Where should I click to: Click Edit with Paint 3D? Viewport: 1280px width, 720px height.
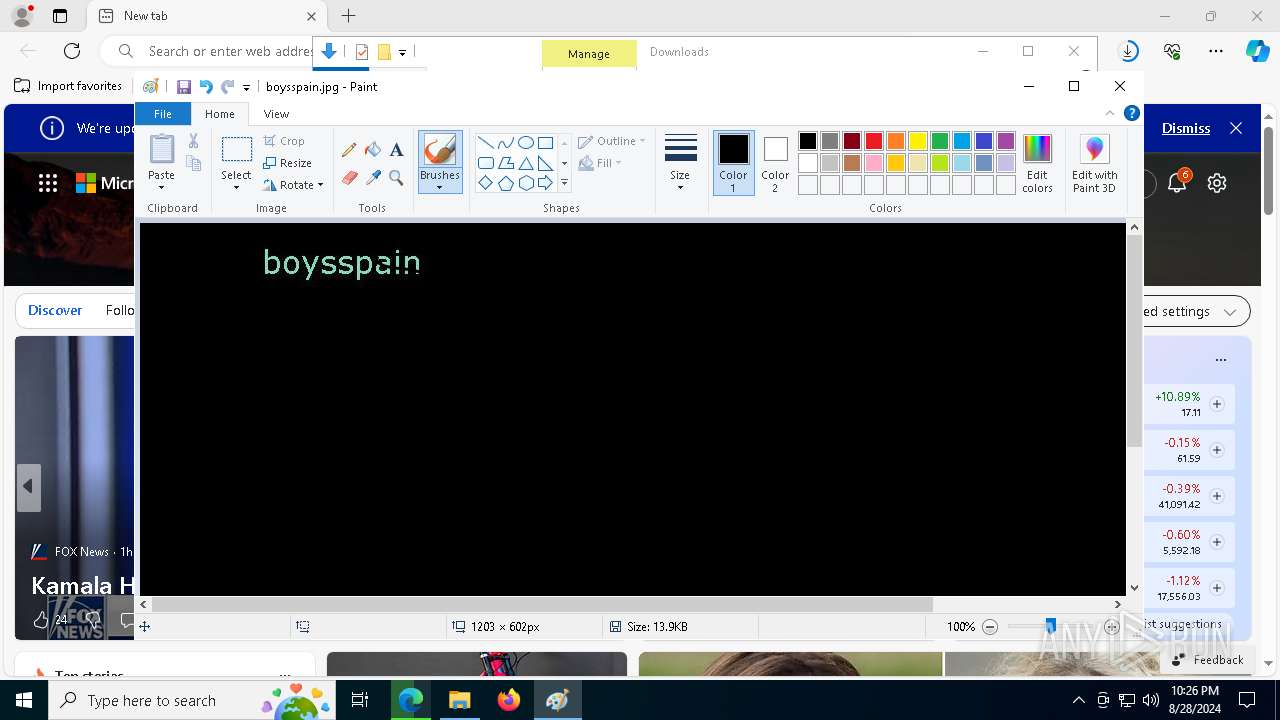pos(1094,164)
